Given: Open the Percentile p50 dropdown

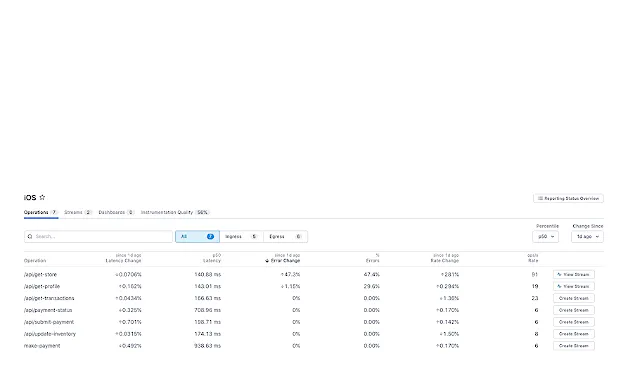Looking at the screenshot, I should (x=546, y=237).
